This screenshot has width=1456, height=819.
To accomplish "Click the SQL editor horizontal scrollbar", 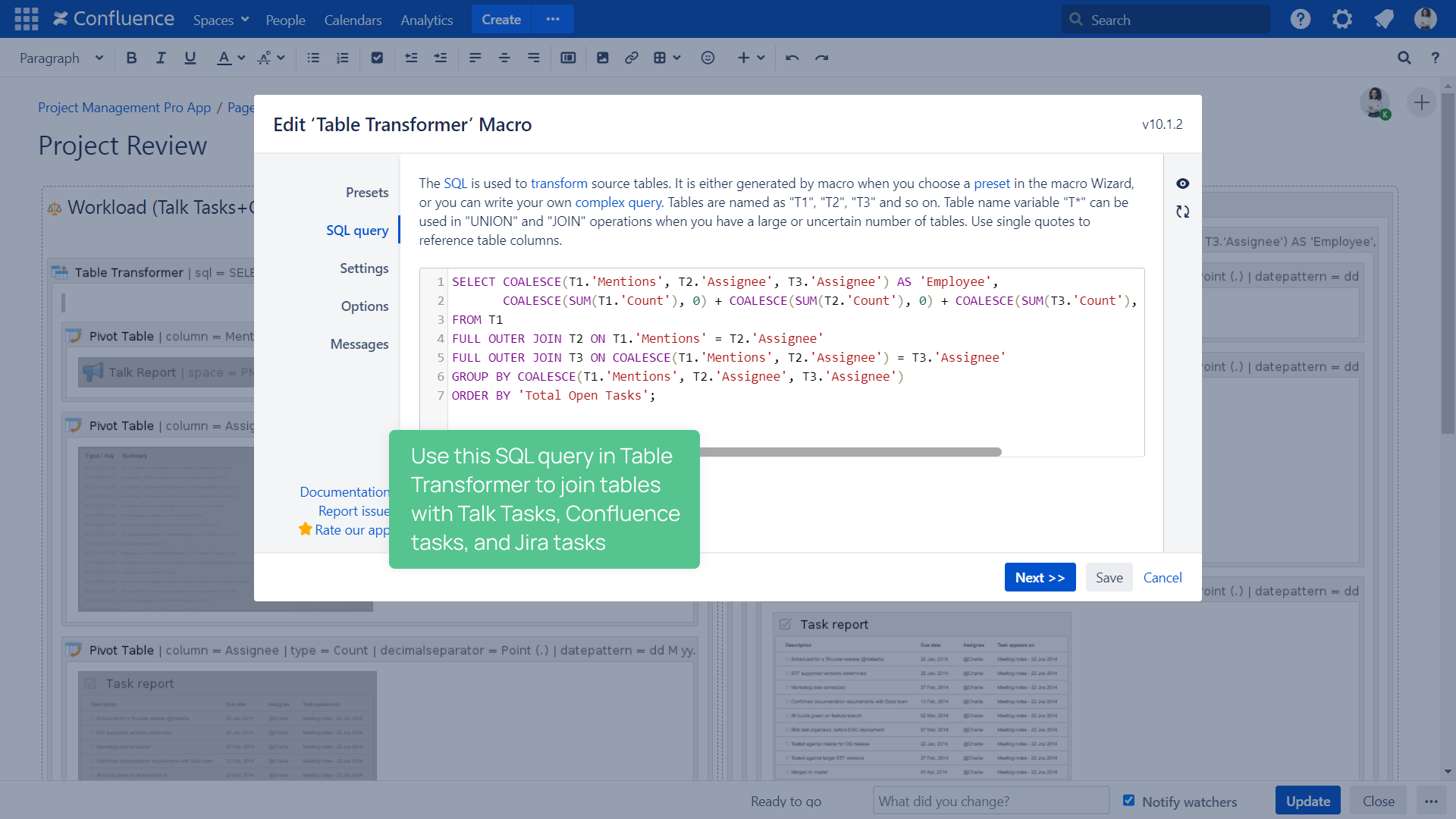I will click(850, 452).
